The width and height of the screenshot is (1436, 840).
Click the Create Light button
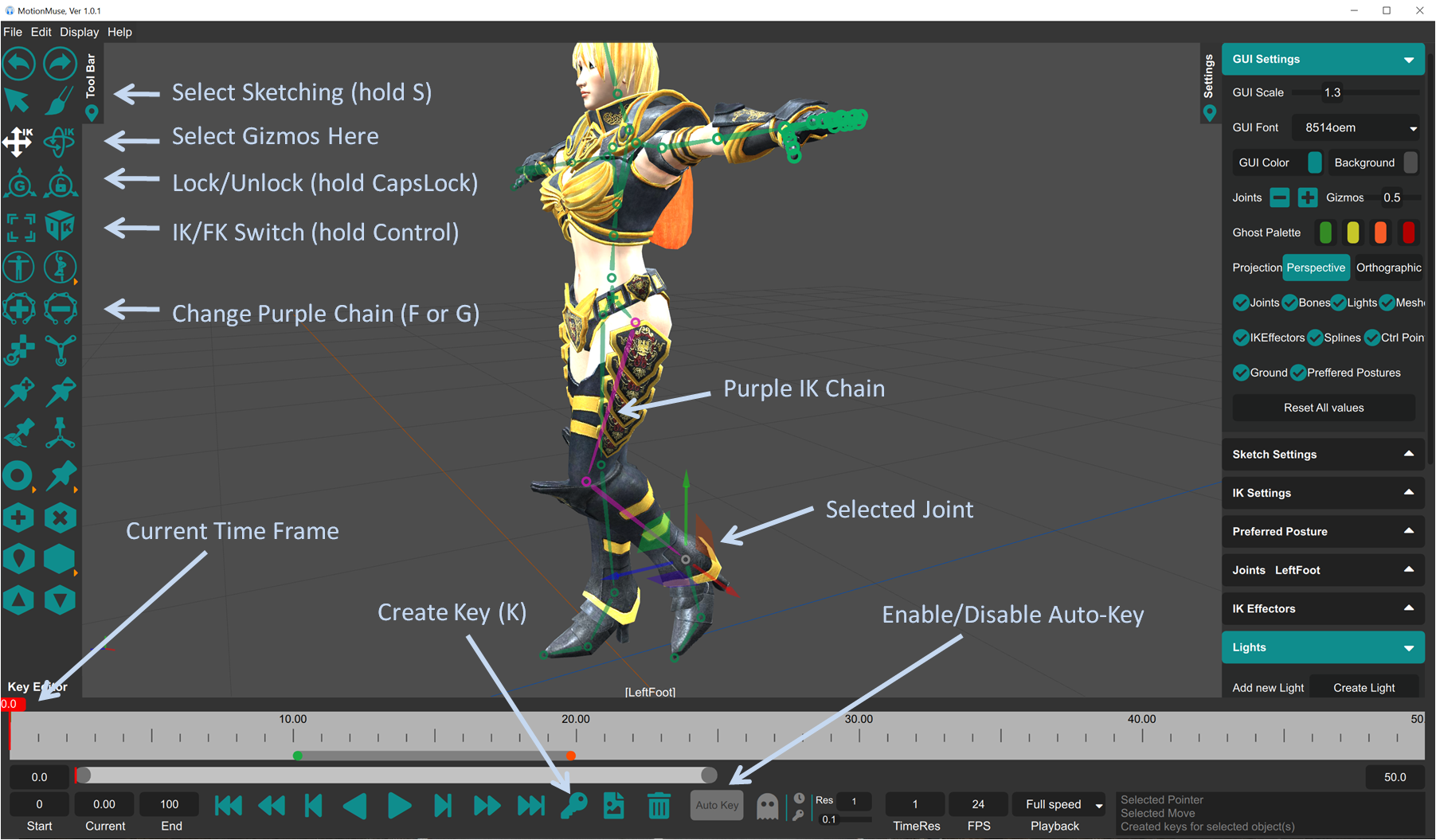coord(1364,688)
